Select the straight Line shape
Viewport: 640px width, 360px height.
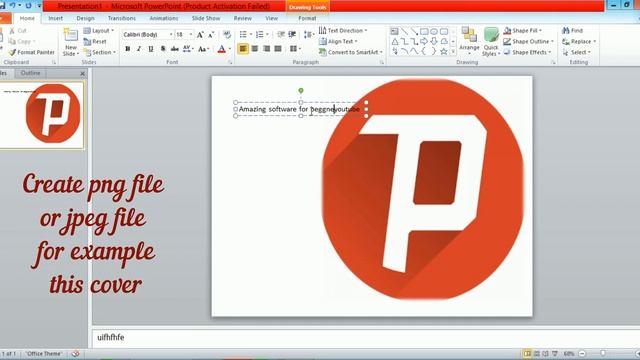(x=404, y=31)
